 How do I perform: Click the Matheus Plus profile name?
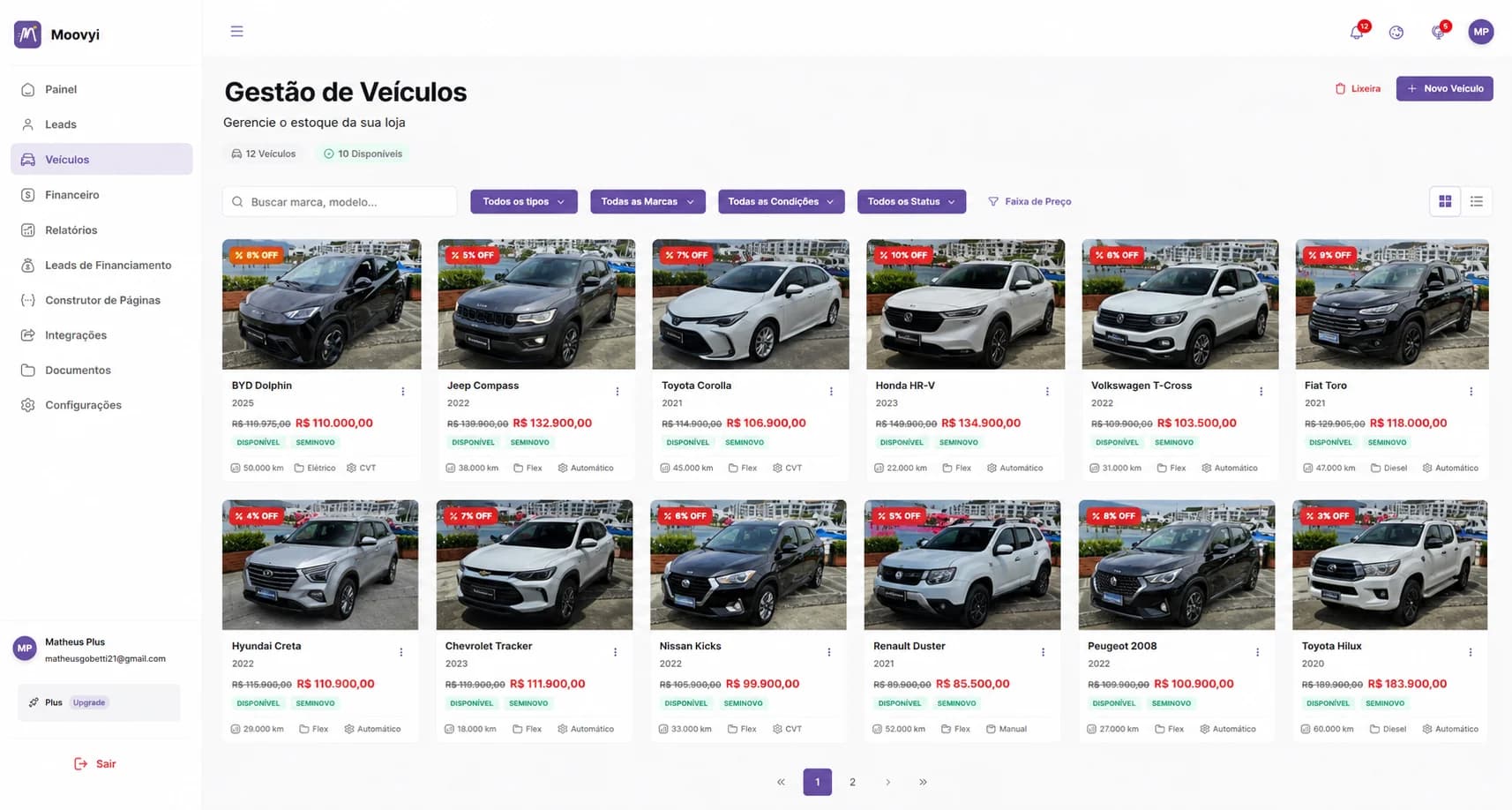pyautogui.click(x=75, y=642)
